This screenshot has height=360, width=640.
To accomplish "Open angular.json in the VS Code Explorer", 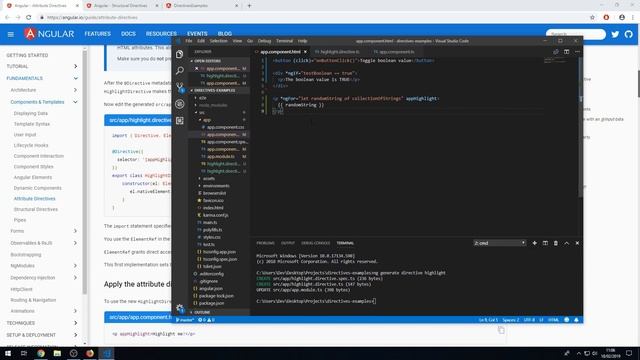I will pos(211,289).
